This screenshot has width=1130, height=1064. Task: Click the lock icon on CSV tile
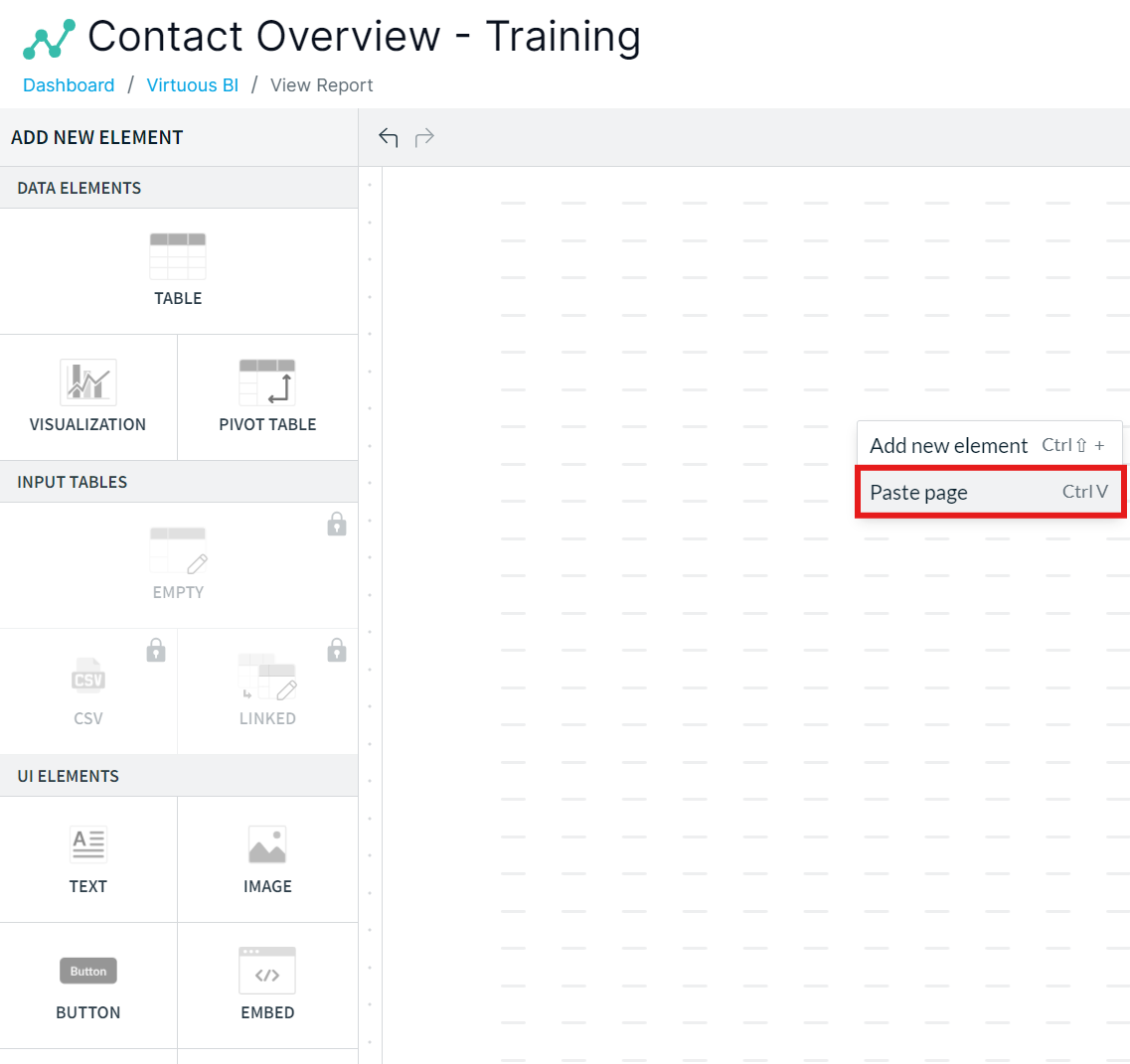[156, 650]
